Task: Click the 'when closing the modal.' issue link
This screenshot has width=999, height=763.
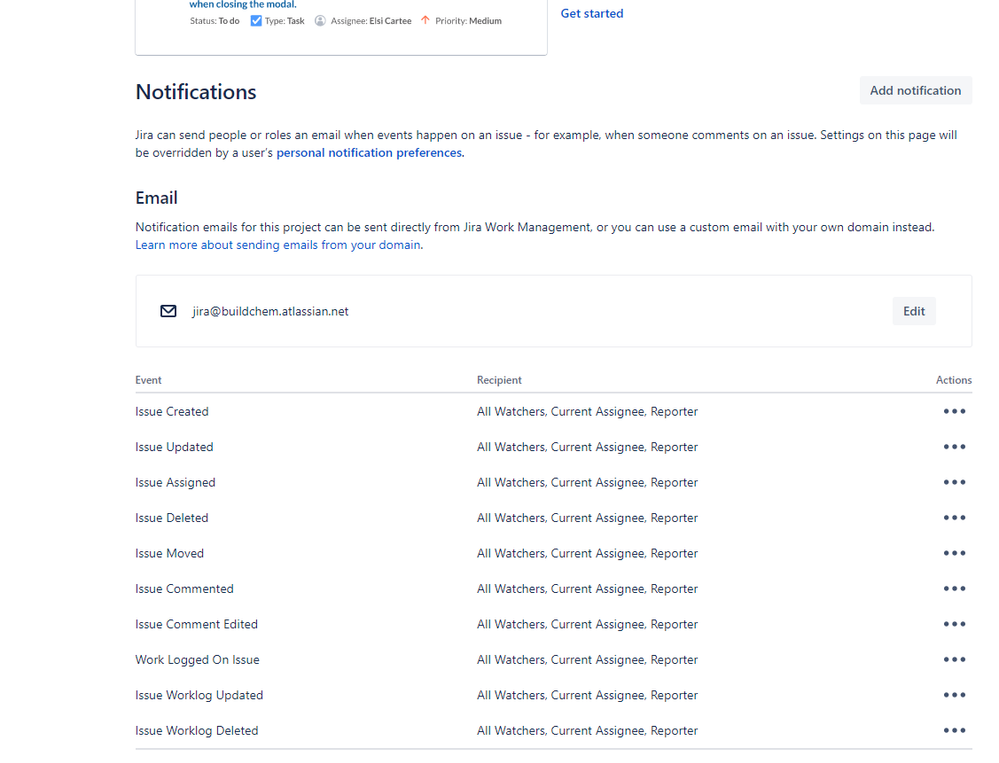Action: click(x=243, y=4)
